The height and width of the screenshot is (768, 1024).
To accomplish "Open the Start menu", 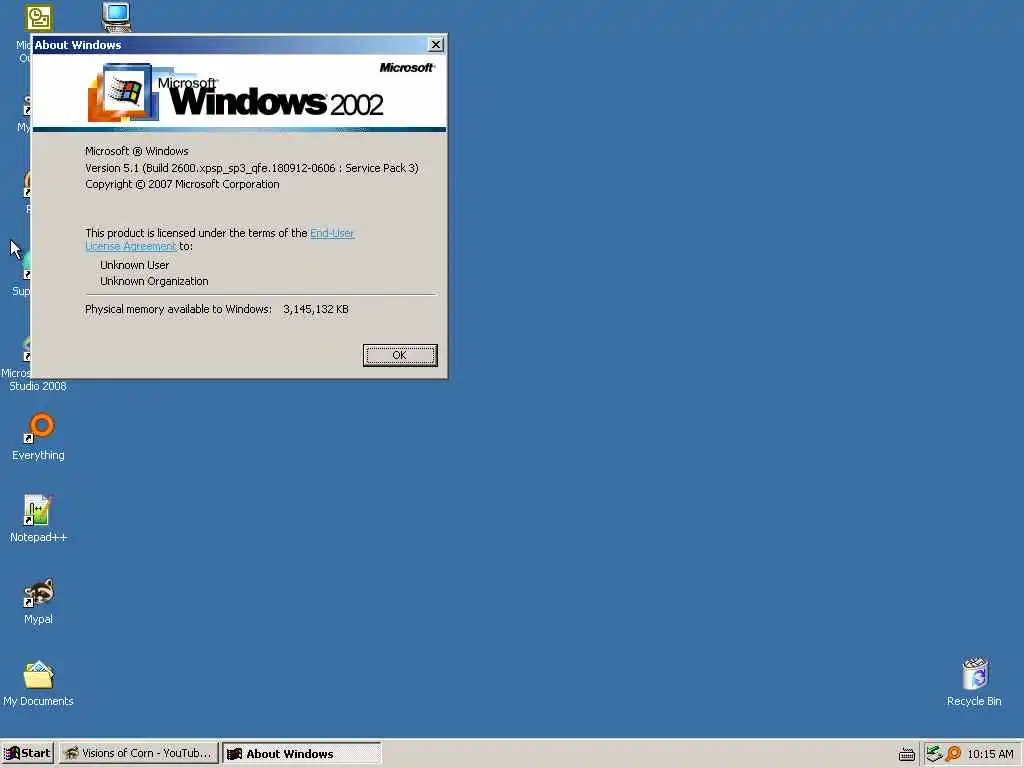I will pos(27,753).
